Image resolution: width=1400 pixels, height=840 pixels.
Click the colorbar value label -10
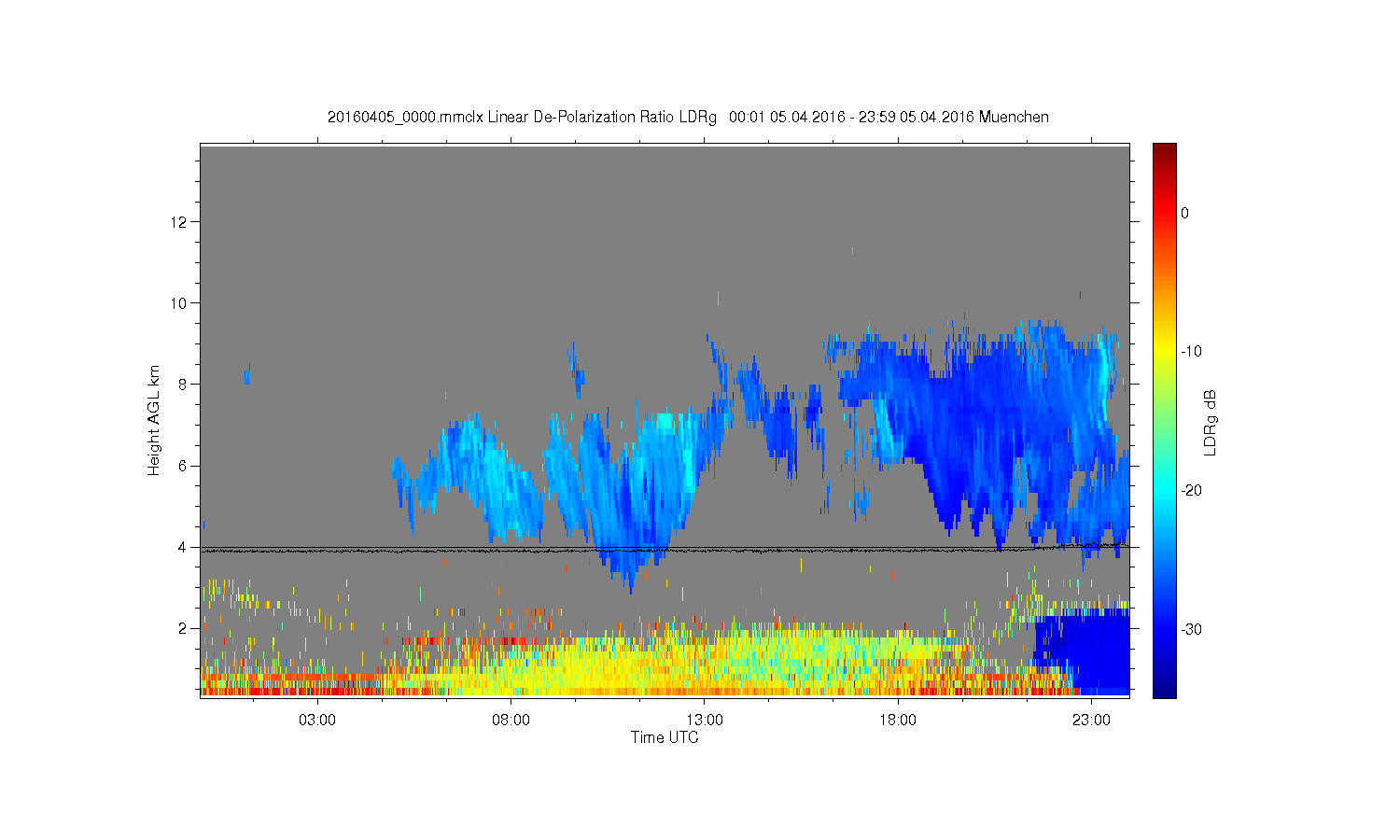pyautogui.click(x=1191, y=351)
